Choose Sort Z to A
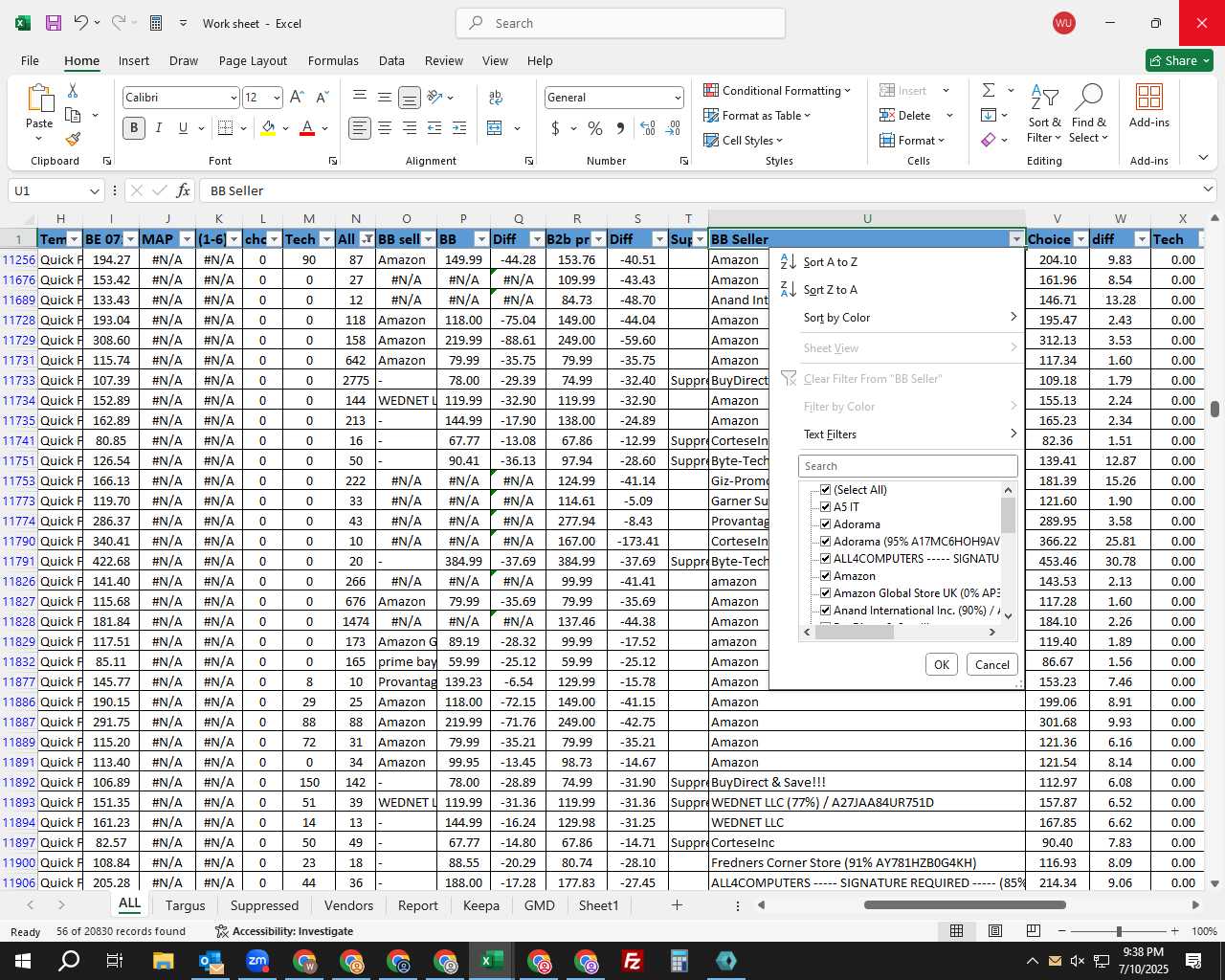 point(830,290)
